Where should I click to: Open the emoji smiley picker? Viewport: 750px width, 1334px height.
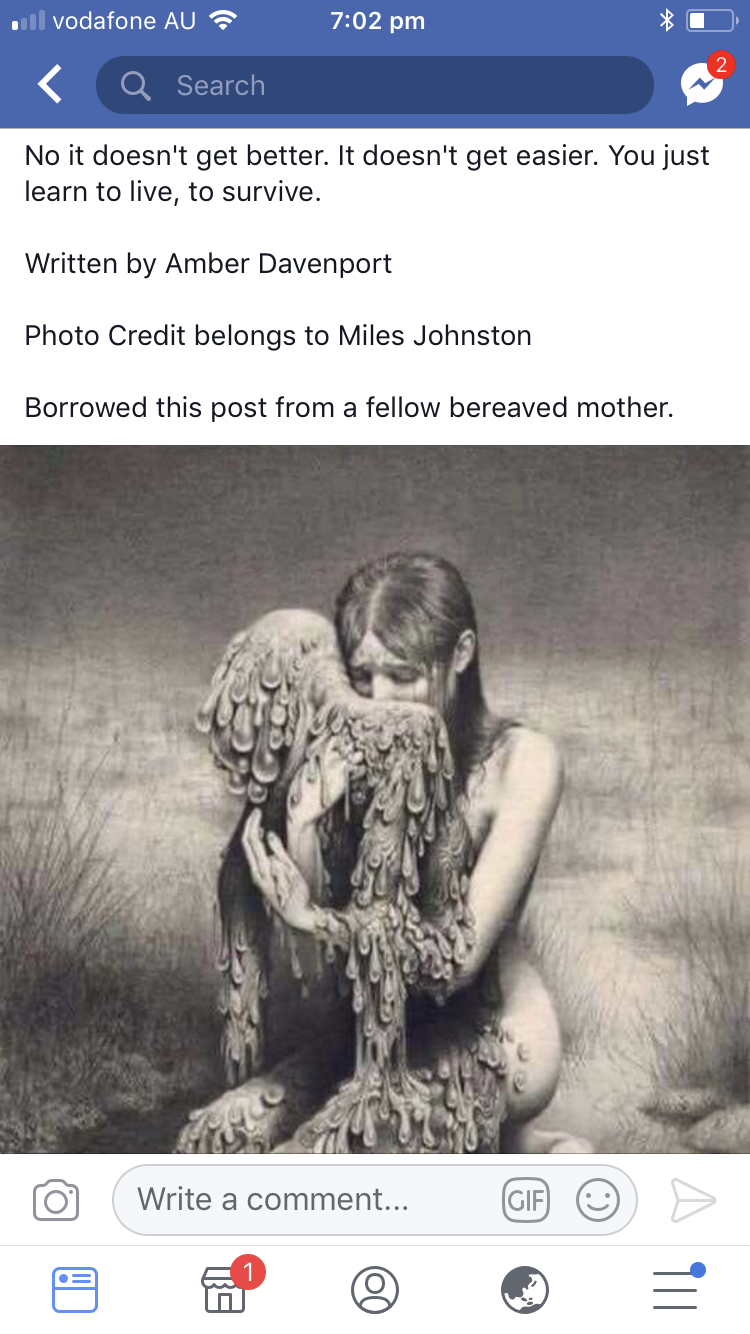coord(598,1199)
